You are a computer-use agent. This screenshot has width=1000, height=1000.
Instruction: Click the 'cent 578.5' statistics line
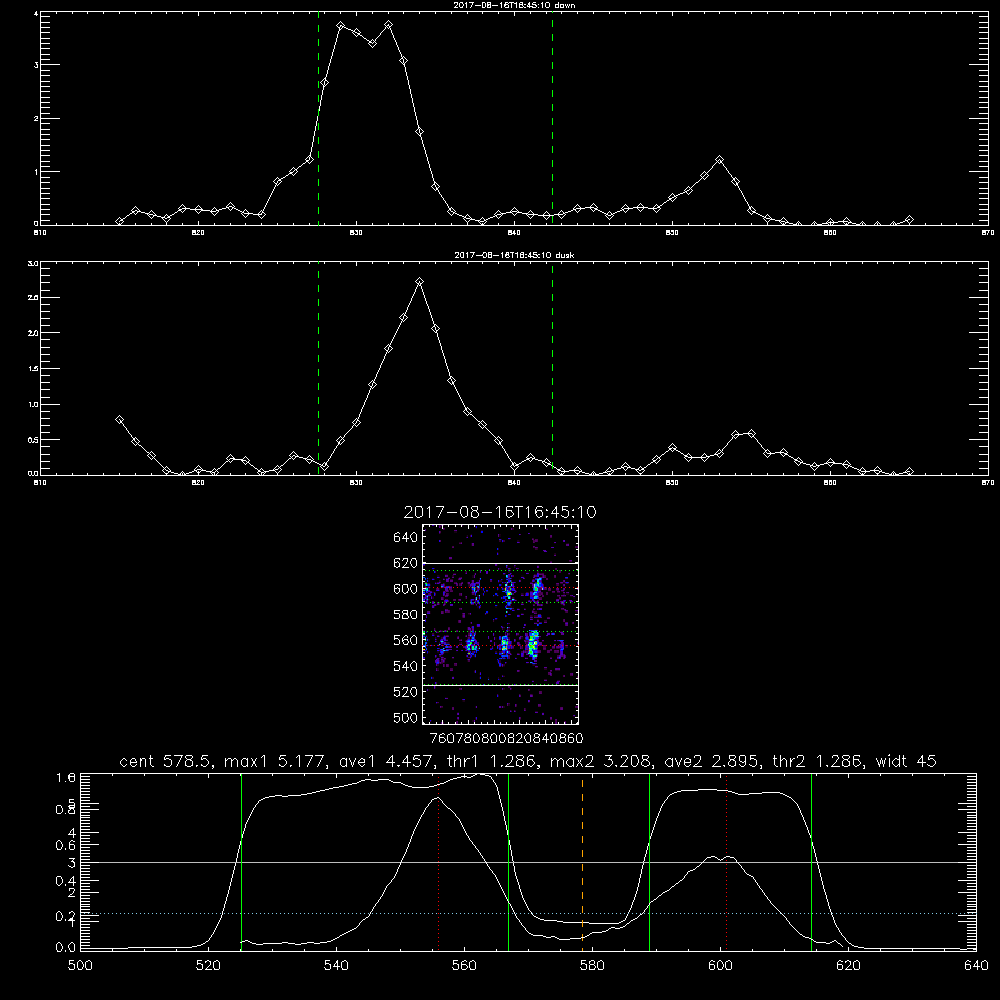528,761
